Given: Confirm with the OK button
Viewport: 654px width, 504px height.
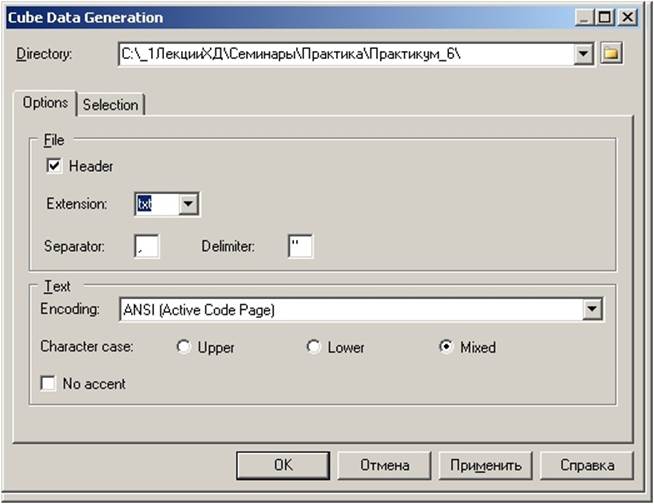Looking at the screenshot, I should point(283,465).
